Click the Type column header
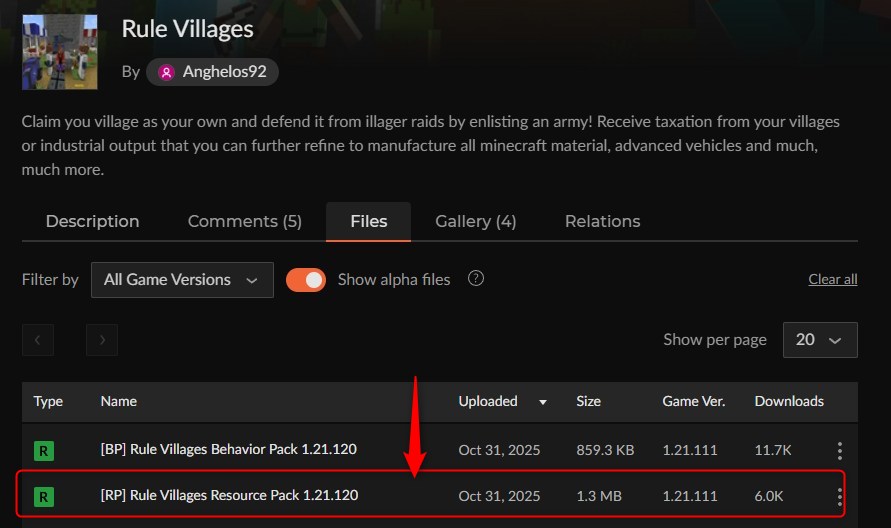Viewport: 891px width, 528px height. coord(48,401)
